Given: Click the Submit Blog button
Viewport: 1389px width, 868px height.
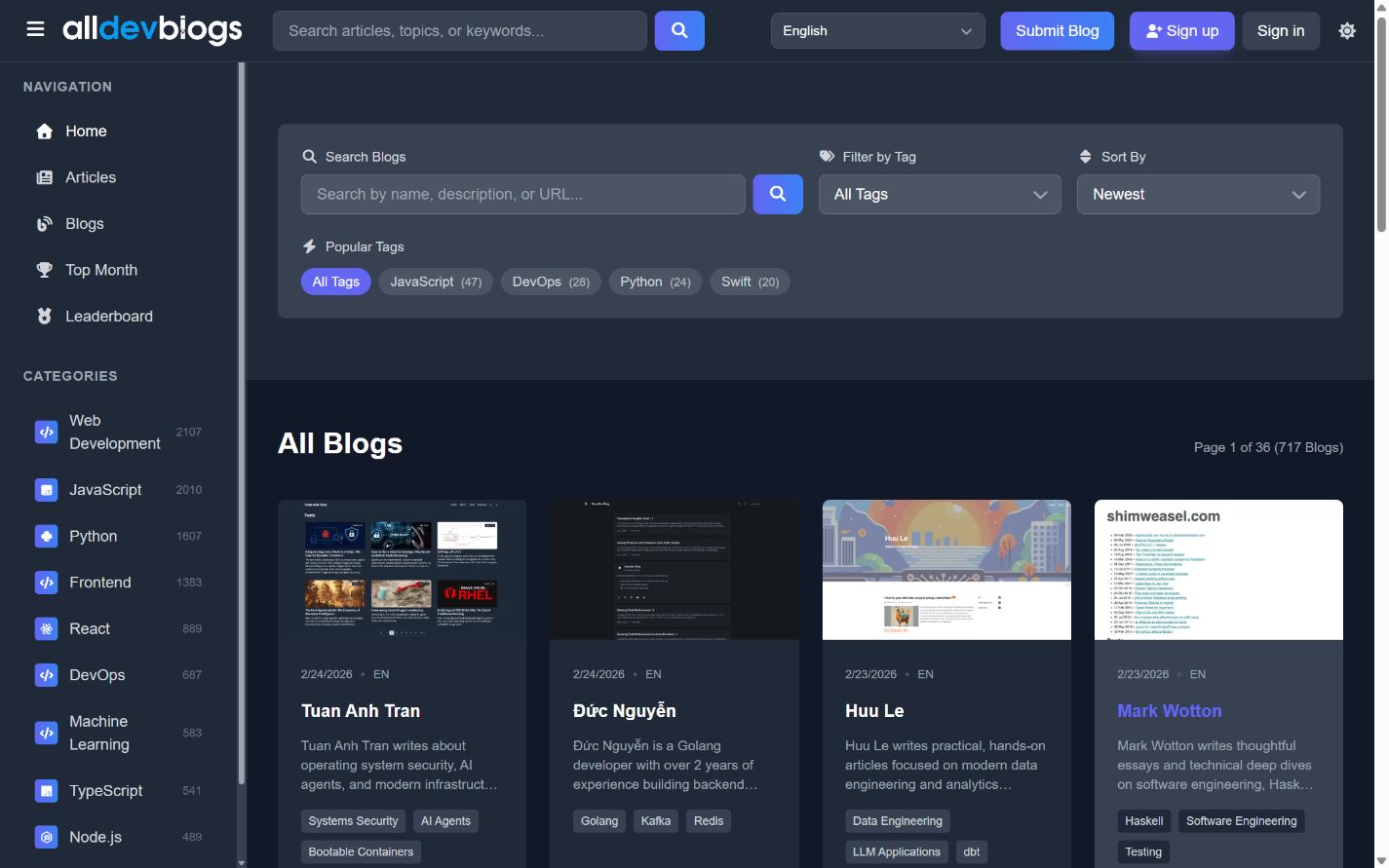Looking at the screenshot, I should (1058, 31).
